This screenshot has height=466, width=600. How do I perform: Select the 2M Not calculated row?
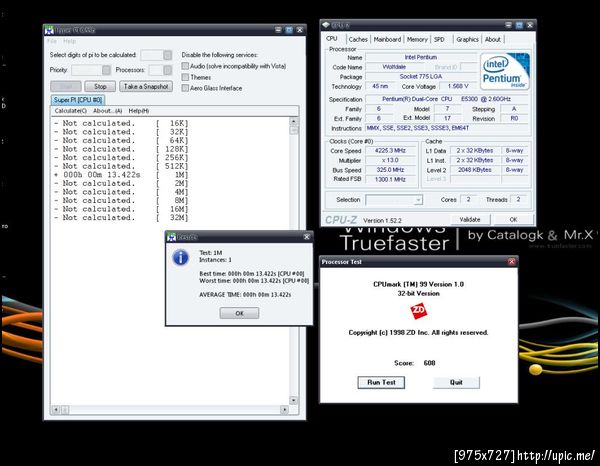121,183
